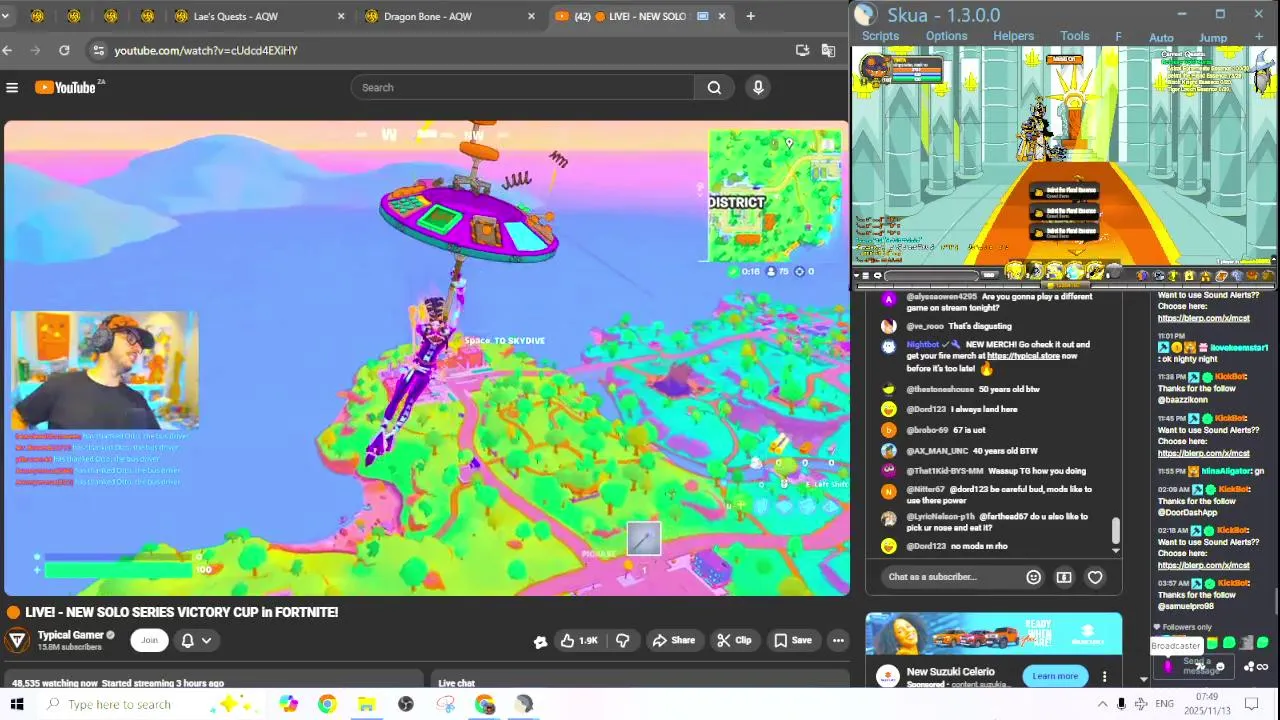
Task: Click the install/cast icon beside translate icon
Action: coord(802,50)
